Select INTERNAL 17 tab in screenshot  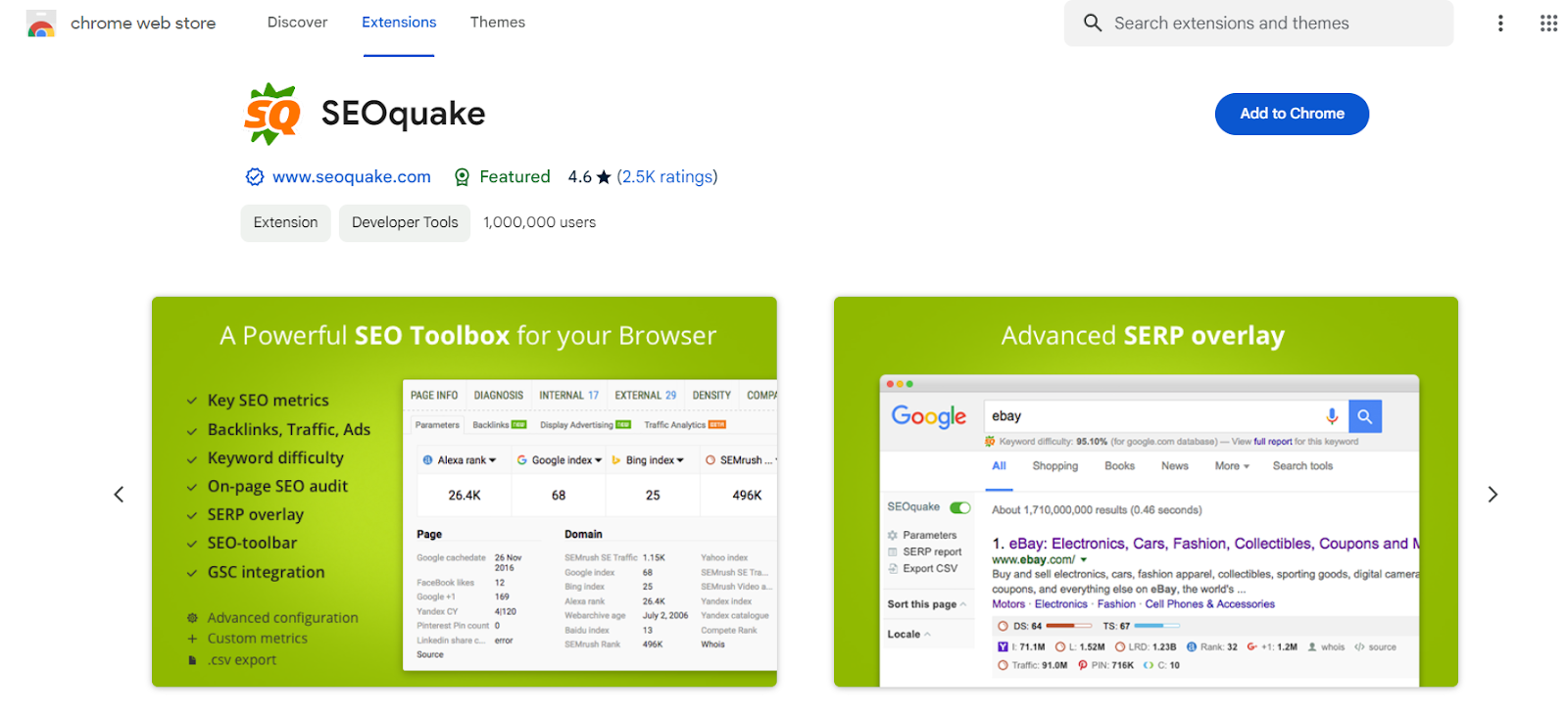(569, 396)
